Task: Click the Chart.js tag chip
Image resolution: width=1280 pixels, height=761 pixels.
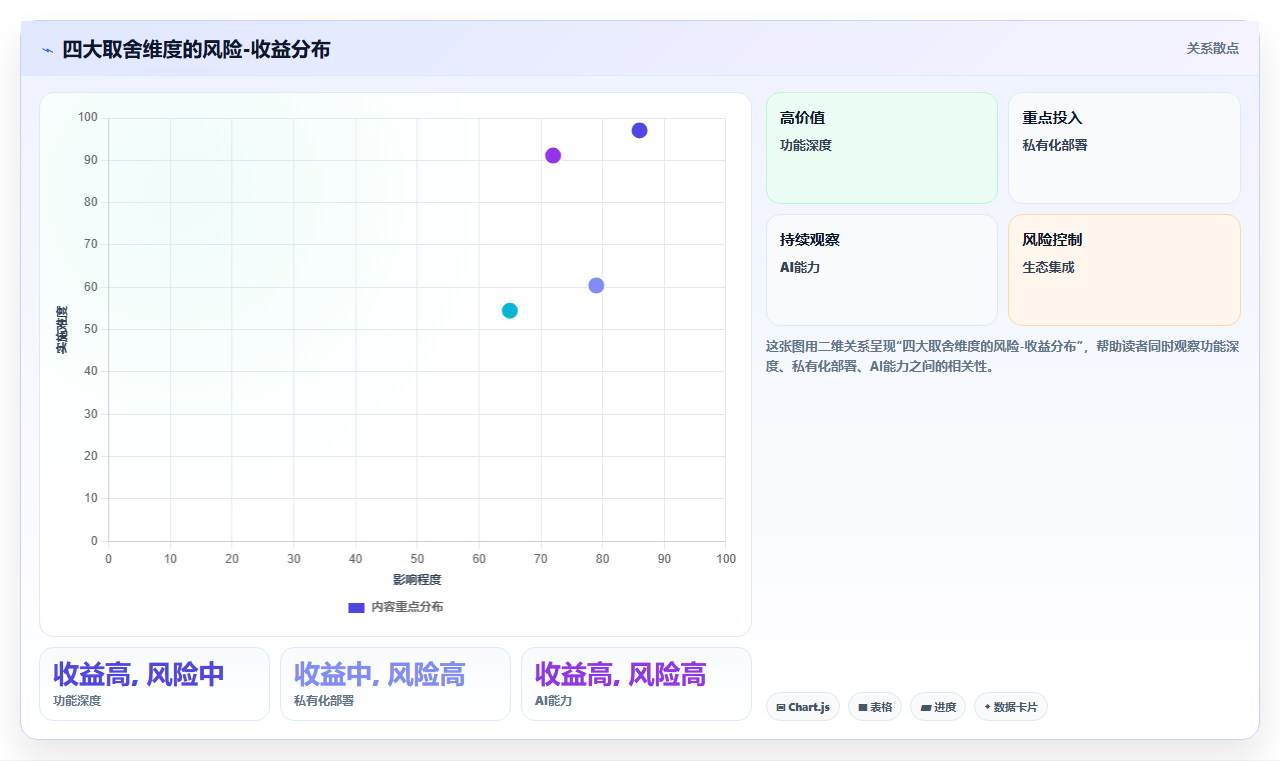Action: (803, 707)
